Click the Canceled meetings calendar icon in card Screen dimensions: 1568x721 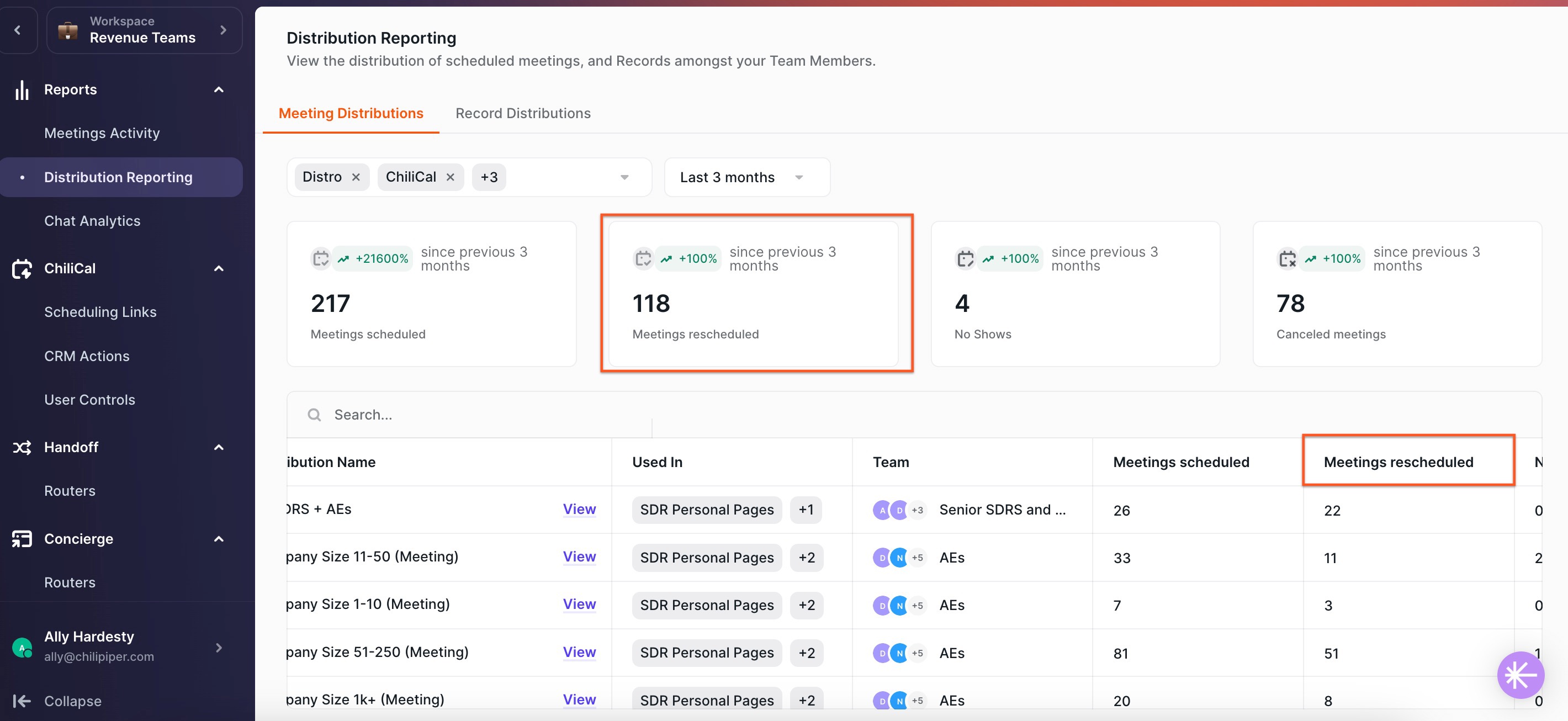(x=1287, y=258)
